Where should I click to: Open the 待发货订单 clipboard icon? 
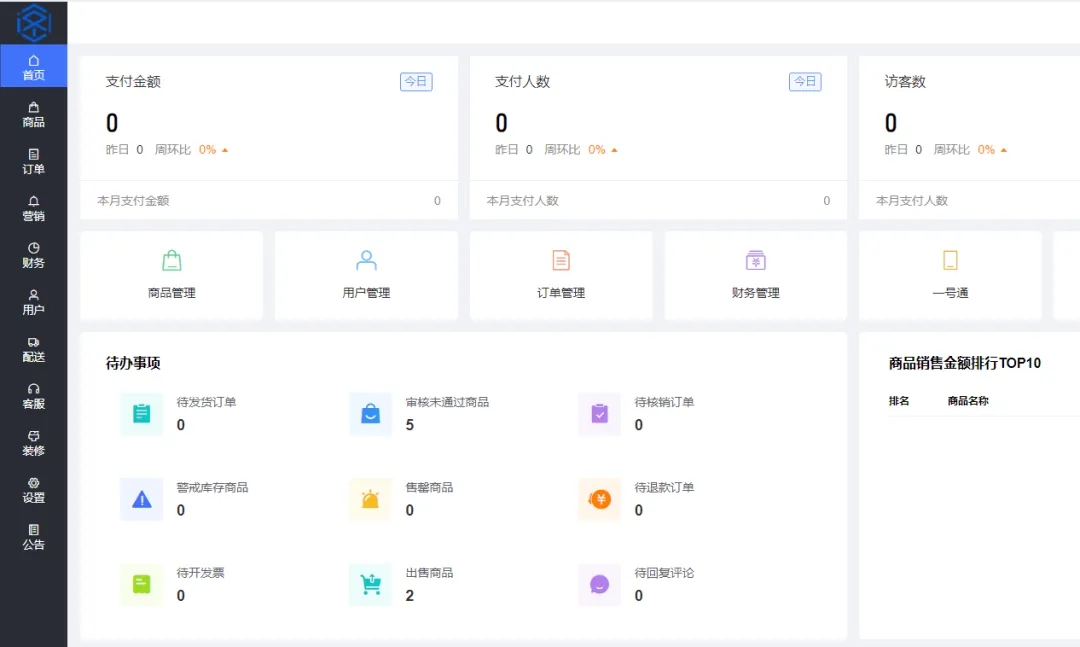141,413
